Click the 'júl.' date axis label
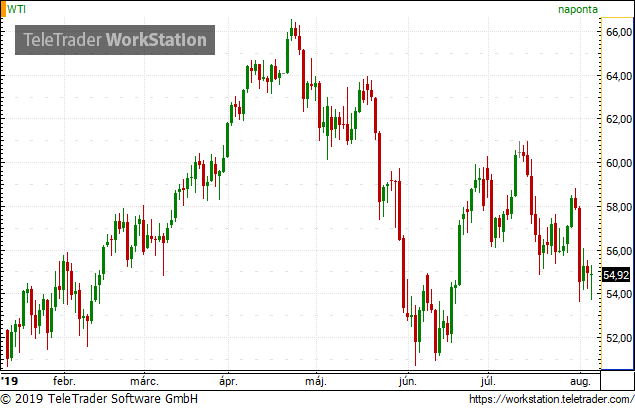The height and width of the screenshot is (408, 635). tap(488, 382)
